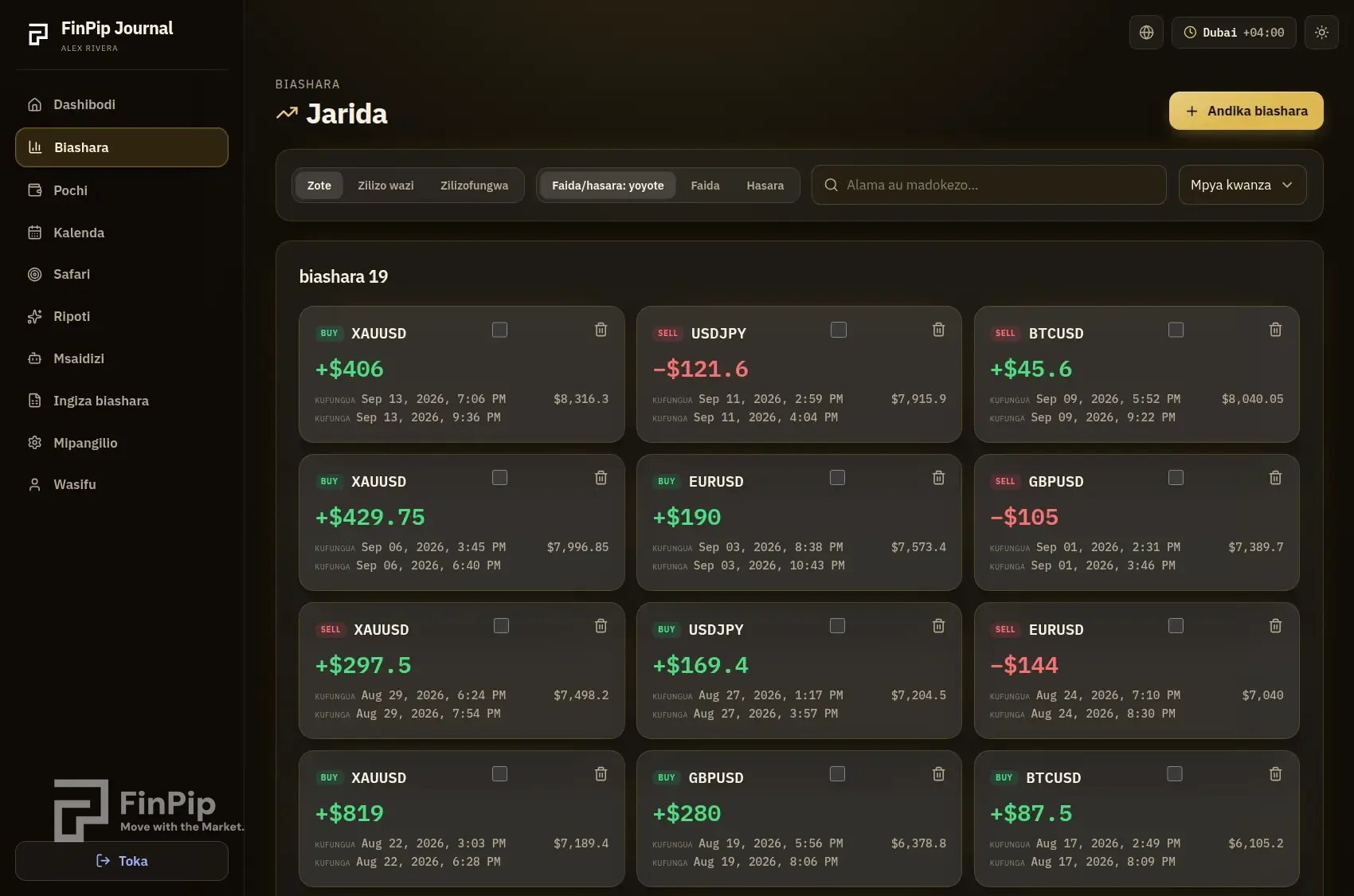
Task: Tick the GBPUSD -$105 trade checkbox
Action: pos(1176,478)
